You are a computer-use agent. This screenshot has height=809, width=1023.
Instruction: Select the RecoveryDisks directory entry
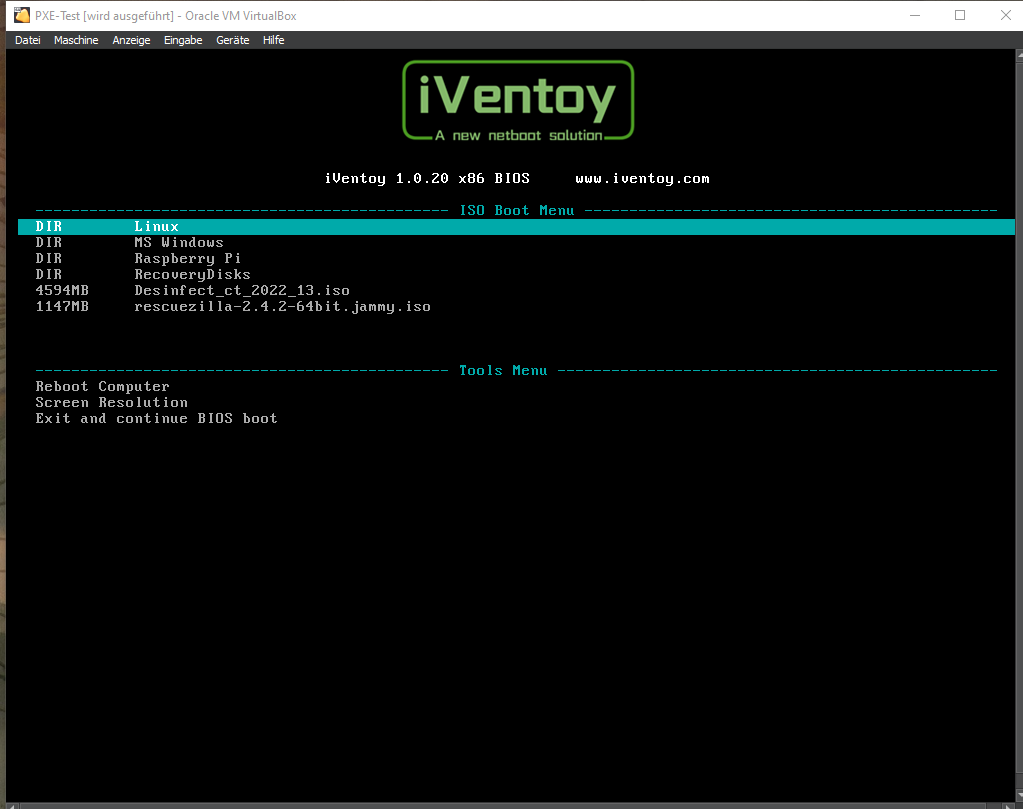516,275
